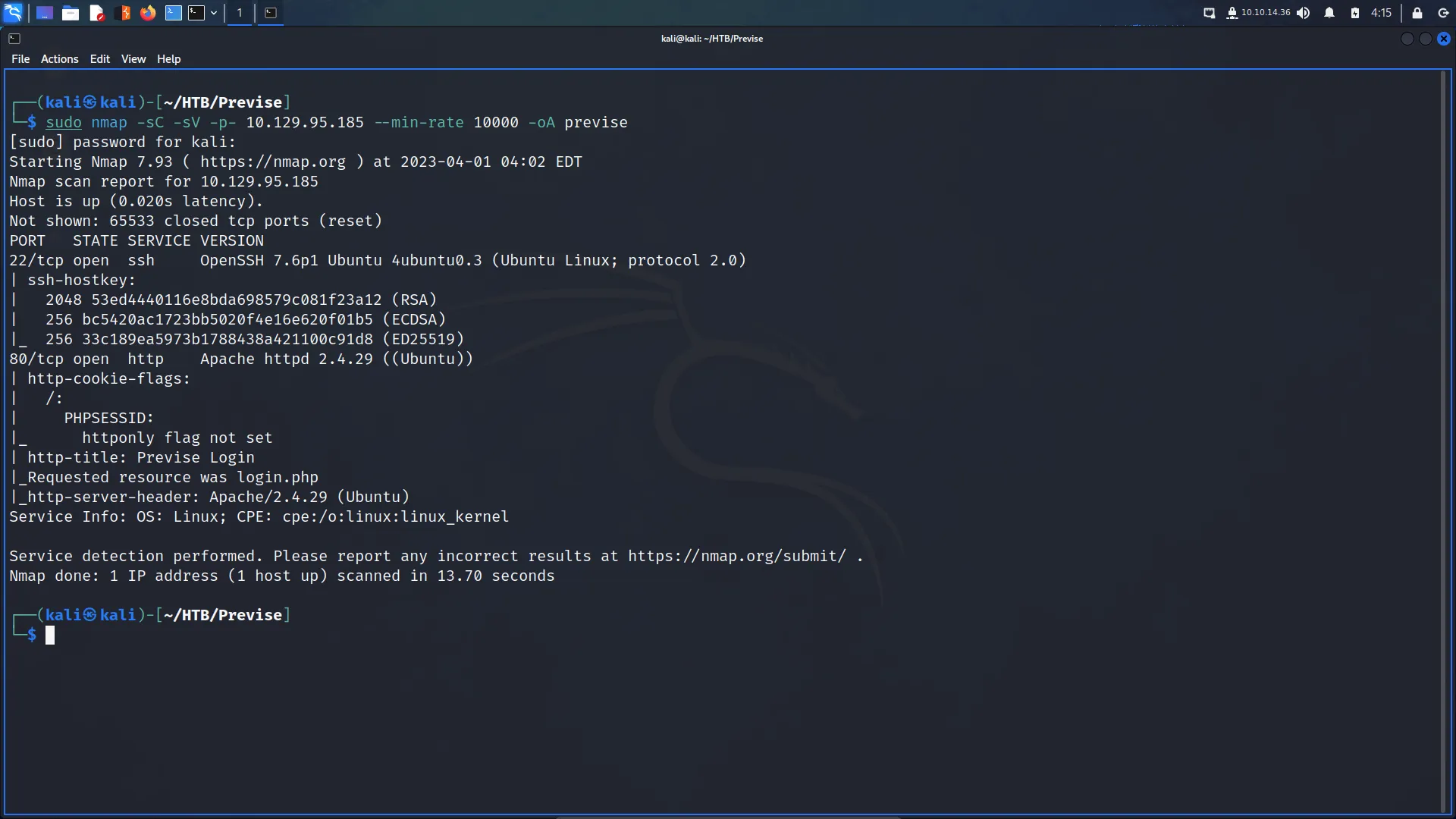Viewport: 1456px width, 819px height.
Task: Click the https://nmap.org link text
Action: click(x=273, y=162)
